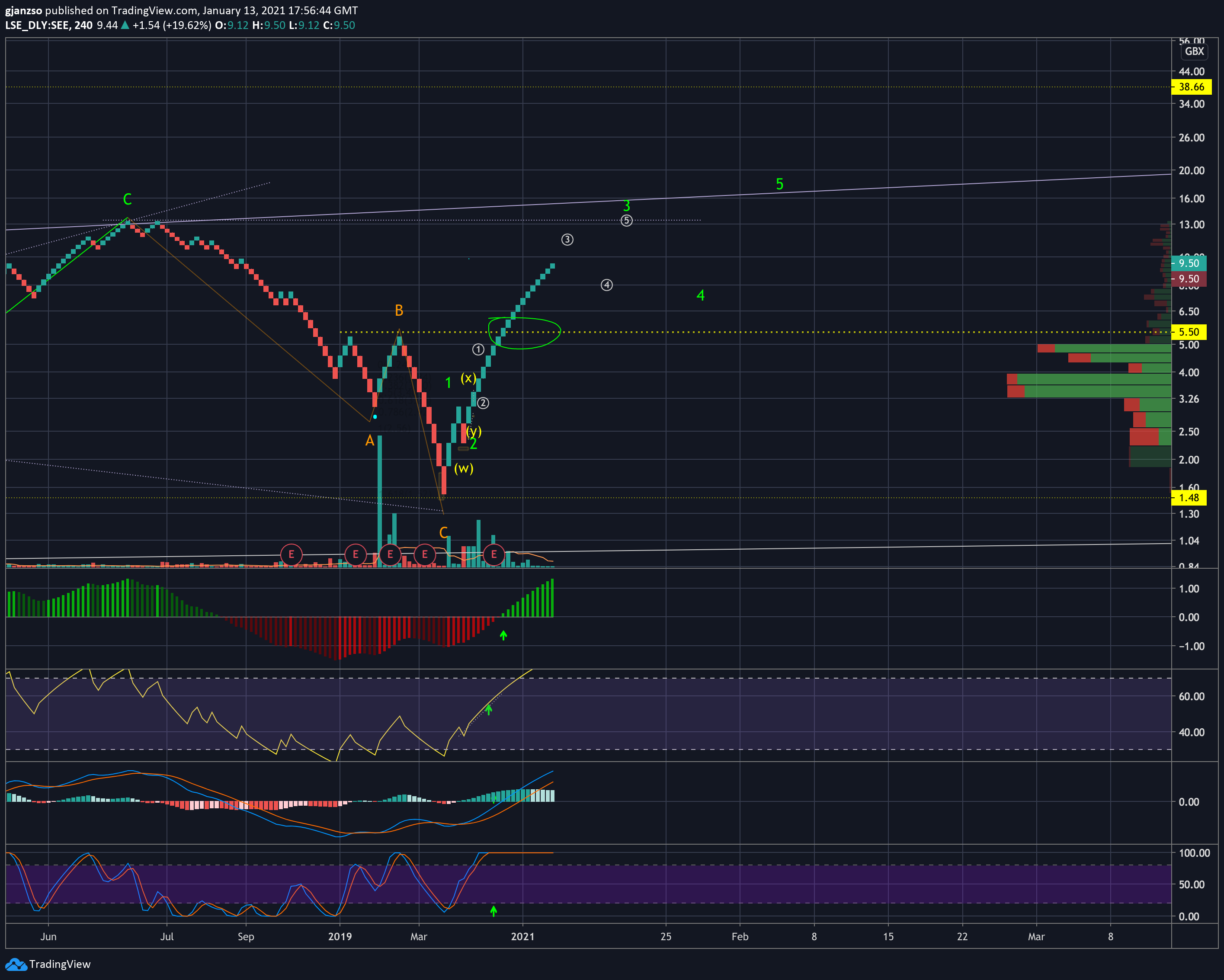1224x980 pixels.
Task: Select the circled 4 wave marker
Action: tap(607, 285)
